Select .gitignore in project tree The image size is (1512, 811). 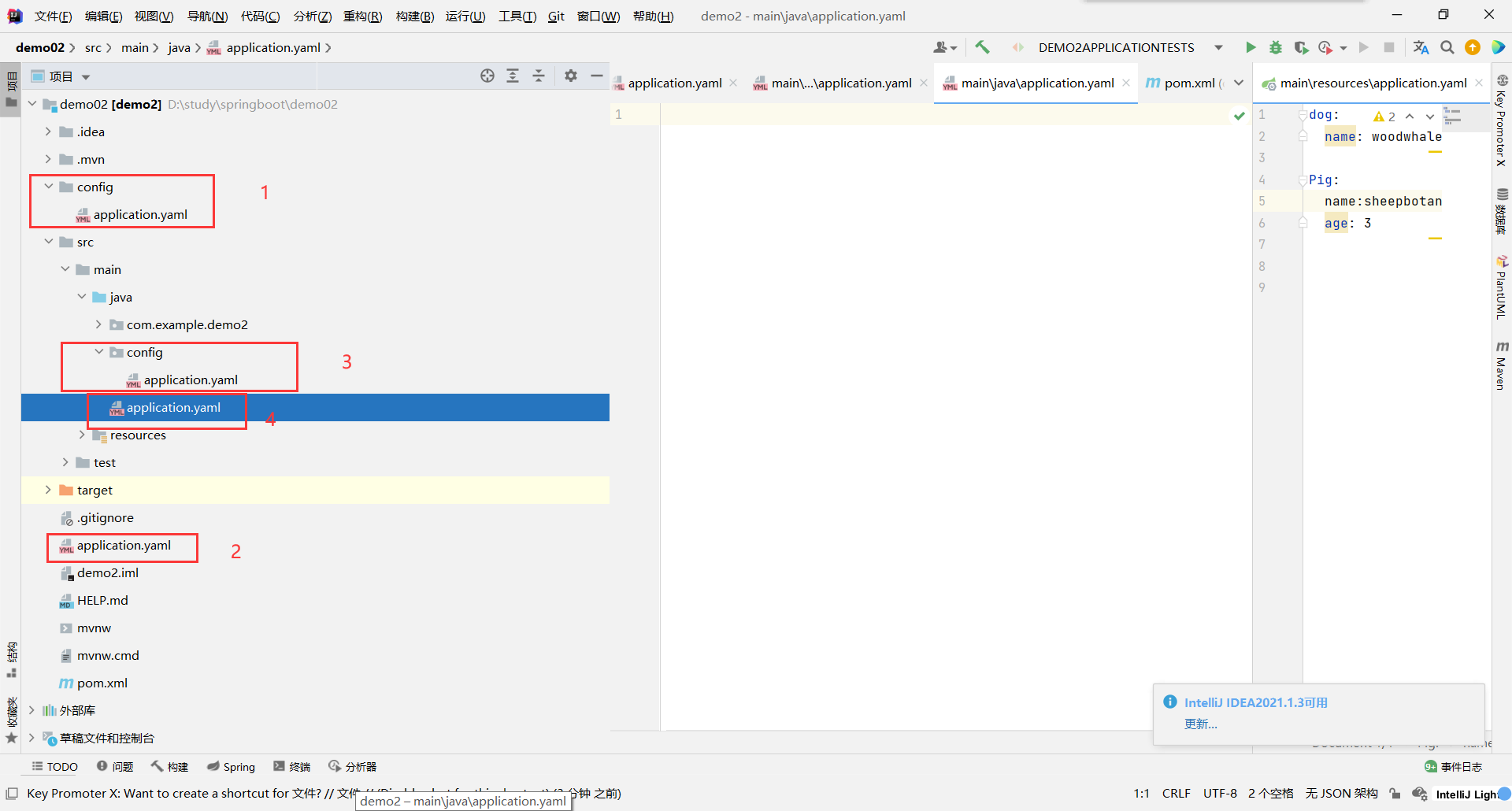pyautogui.click(x=106, y=517)
